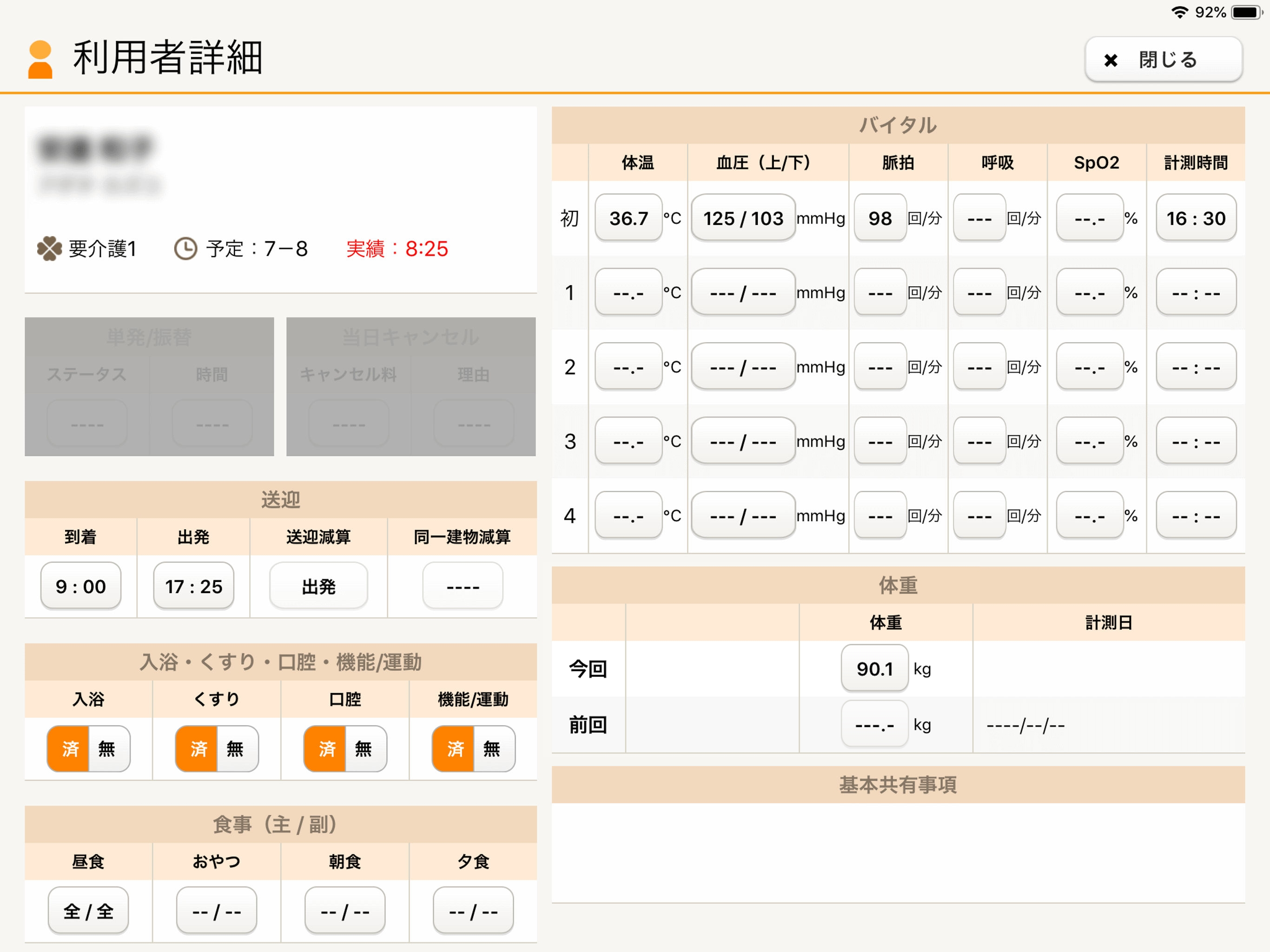The image size is (1270, 952).
Task: Click the clock icon beside 予定
Action: (185, 249)
